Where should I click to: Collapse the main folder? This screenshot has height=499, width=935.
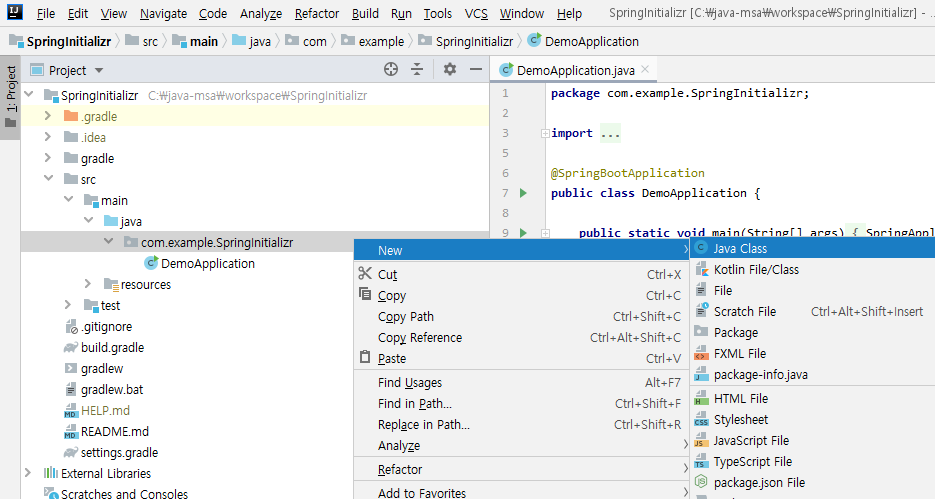pos(69,199)
